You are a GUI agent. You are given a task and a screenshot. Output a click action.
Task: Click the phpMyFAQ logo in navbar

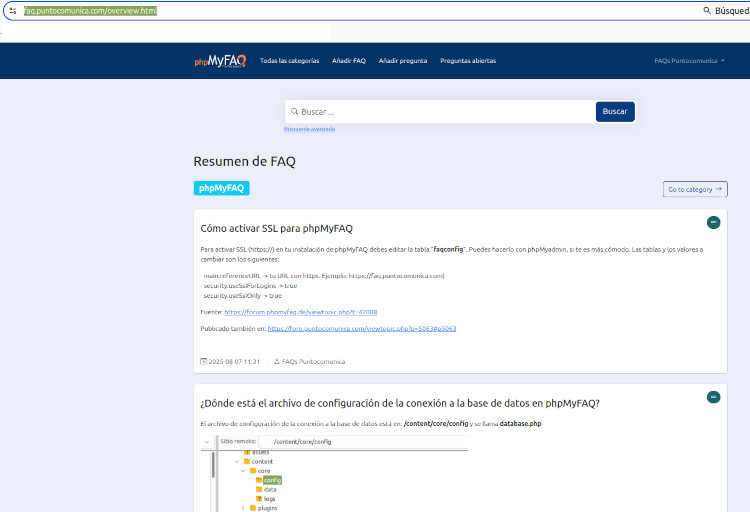pos(220,61)
